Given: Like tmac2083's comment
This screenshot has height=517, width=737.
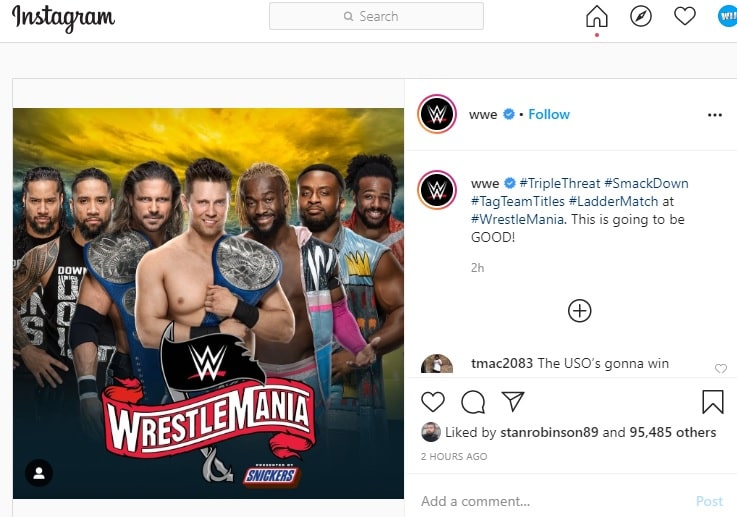Looking at the screenshot, I should 720,369.
